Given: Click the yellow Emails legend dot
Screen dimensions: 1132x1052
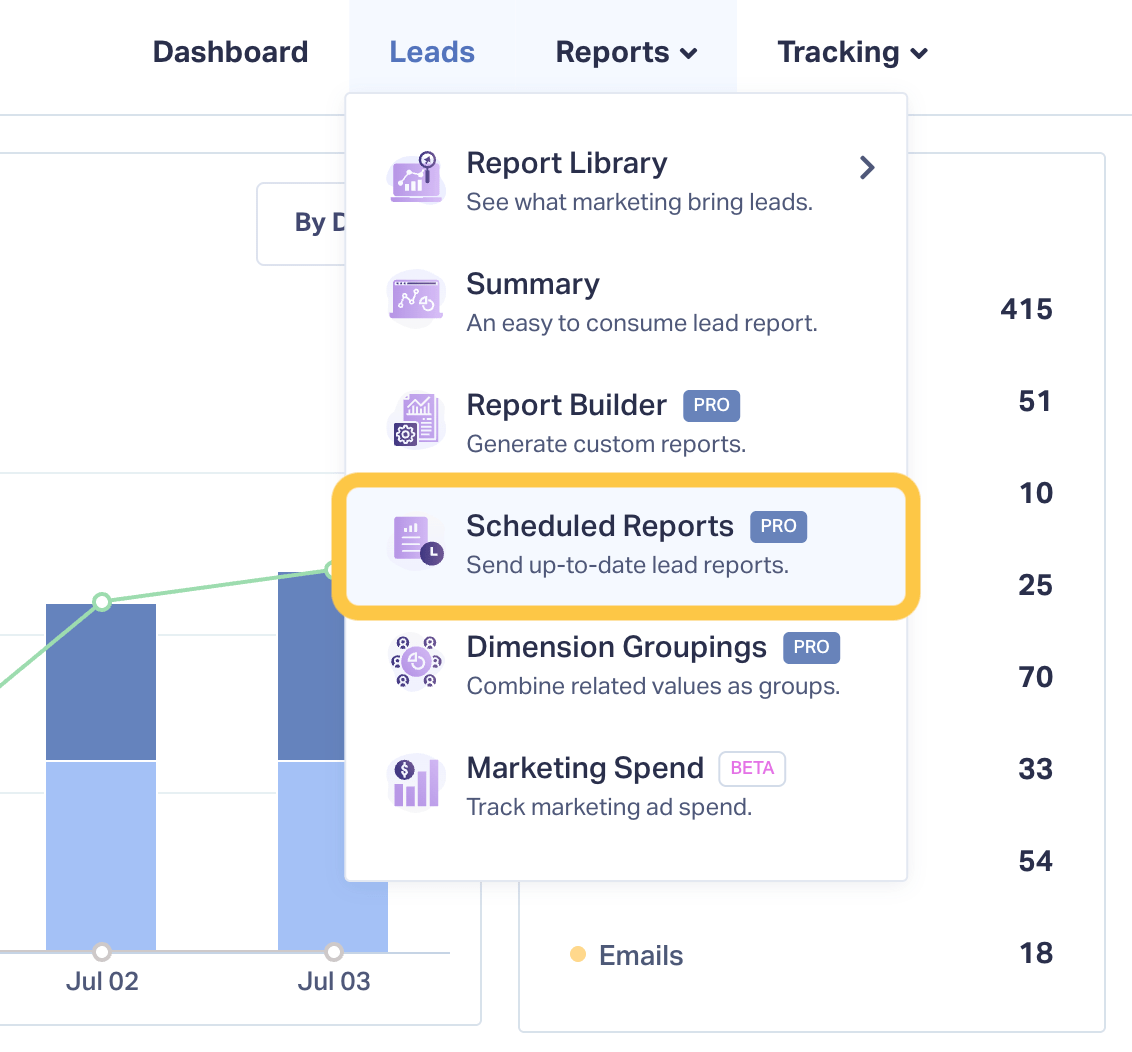Looking at the screenshot, I should pos(578,955).
